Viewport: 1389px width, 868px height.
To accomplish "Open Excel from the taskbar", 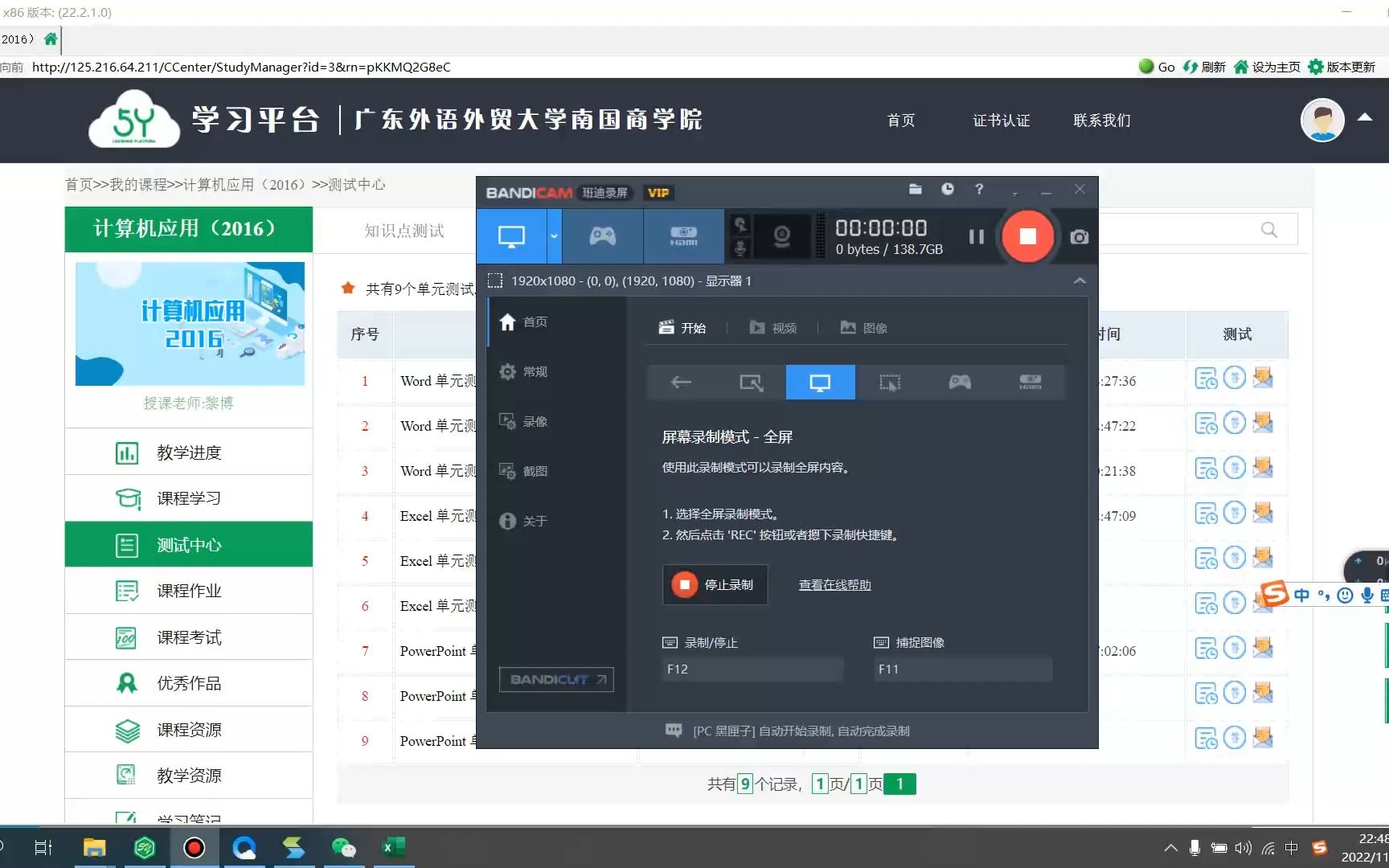I will (x=393, y=847).
